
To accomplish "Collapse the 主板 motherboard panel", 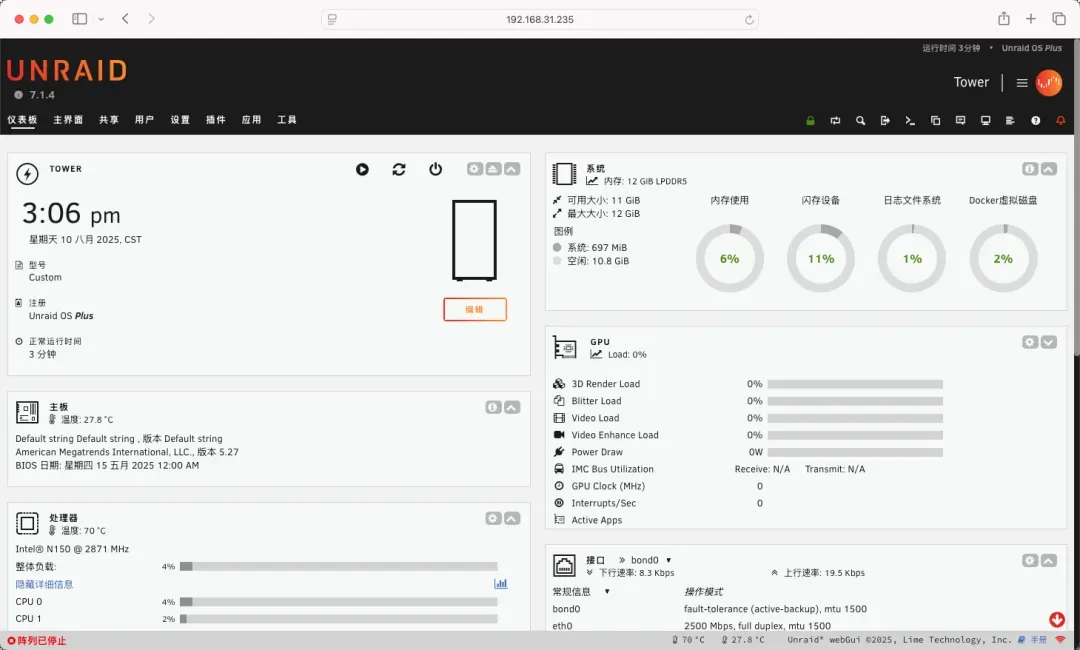I will (x=512, y=407).
